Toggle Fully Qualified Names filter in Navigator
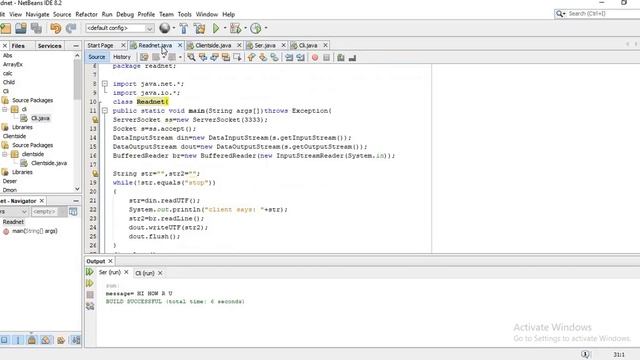Screen dimensions: 640x360 (x=61, y=340)
